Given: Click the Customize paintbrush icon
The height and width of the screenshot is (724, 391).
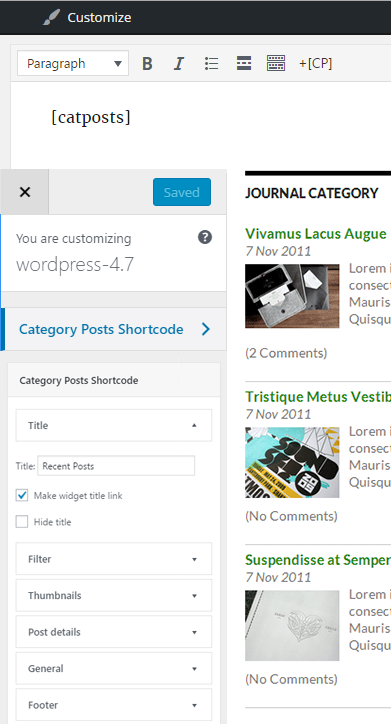Looking at the screenshot, I should point(51,18).
